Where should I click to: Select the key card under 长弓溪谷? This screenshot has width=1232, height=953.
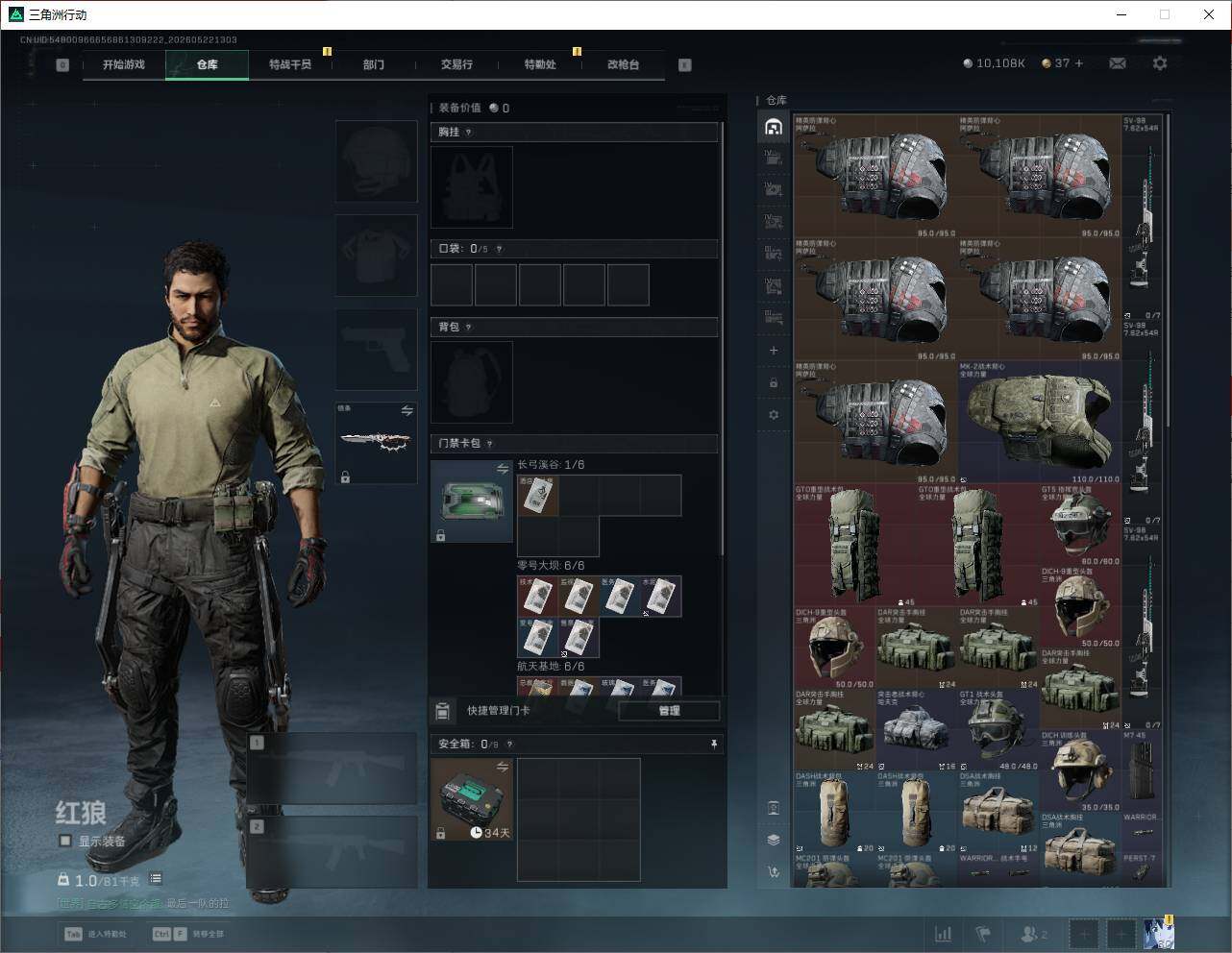(x=537, y=496)
